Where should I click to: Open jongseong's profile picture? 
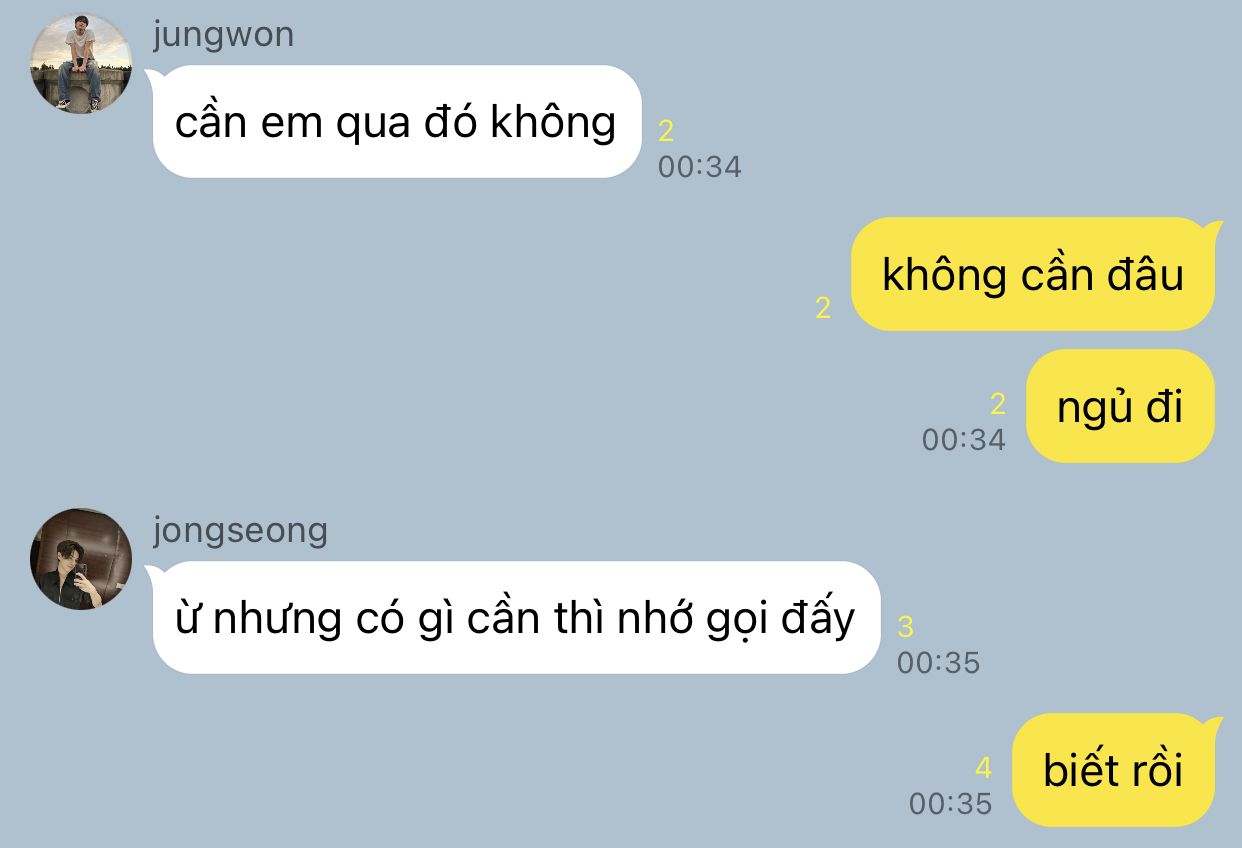point(81,559)
